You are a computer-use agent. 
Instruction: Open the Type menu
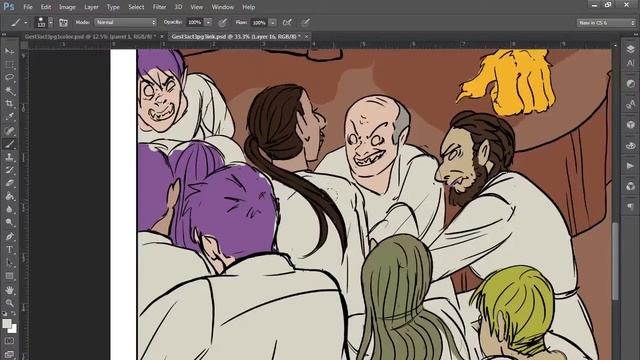coord(113,7)
